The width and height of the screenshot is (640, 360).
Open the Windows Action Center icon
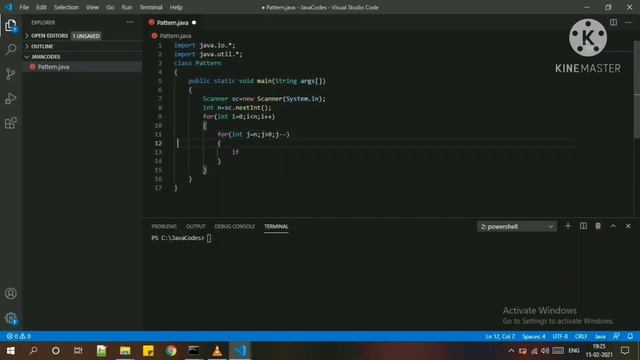625,351
